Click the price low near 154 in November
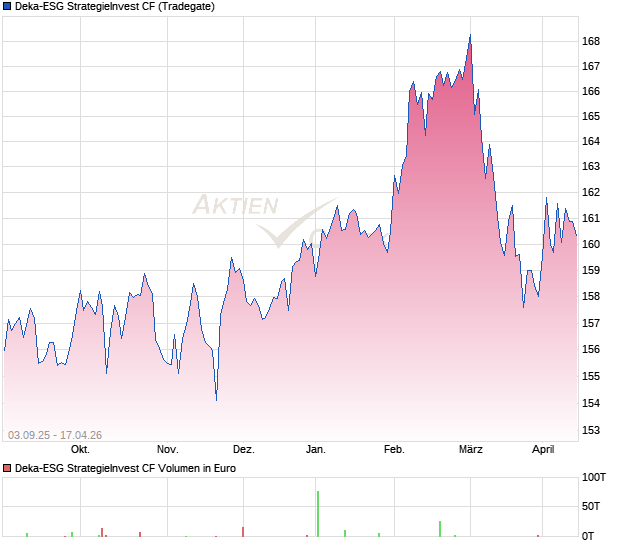Screen dimensions: 620x546 (217, 400)
